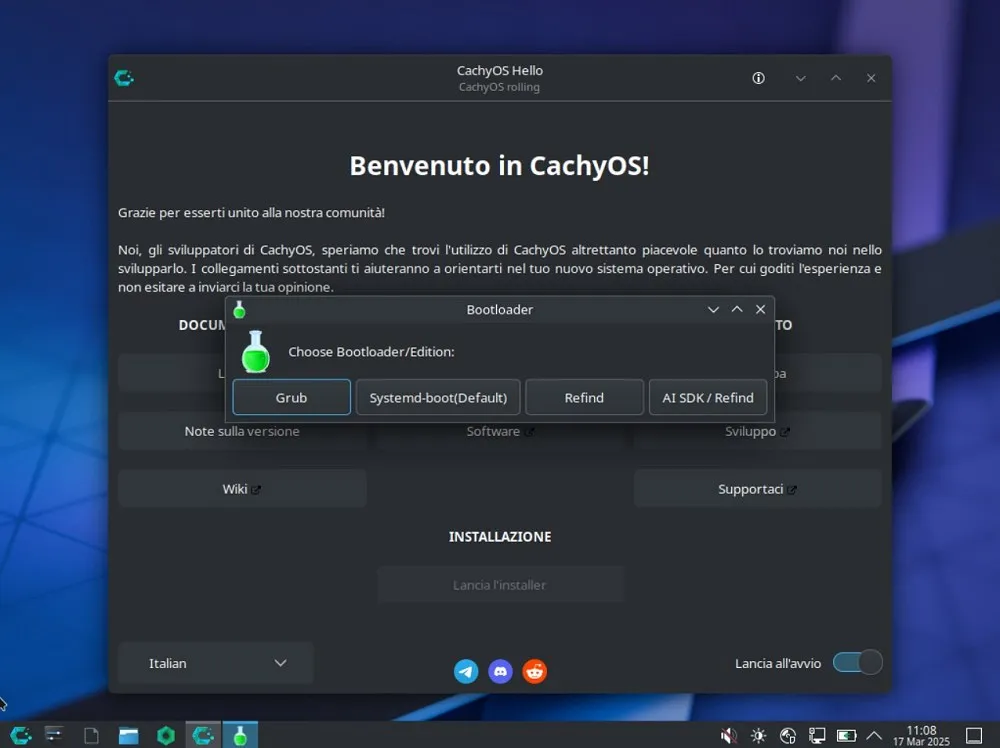This screenshot has width=1000, height=748.
Task: Select the Grub bootloader option
Action: click(x=291, y=397)
